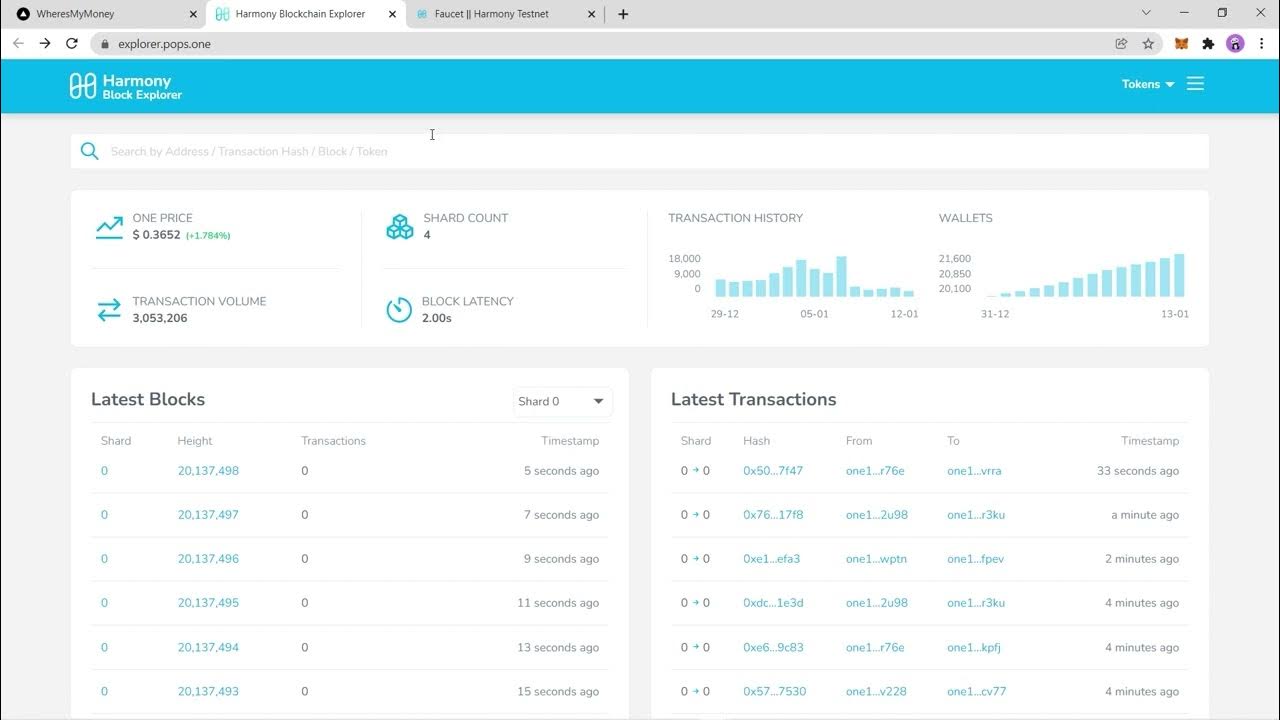This screenshot has width=1280, height=720.
Task: Click the Shard Count cubes icon
Action: click(400, 227)
